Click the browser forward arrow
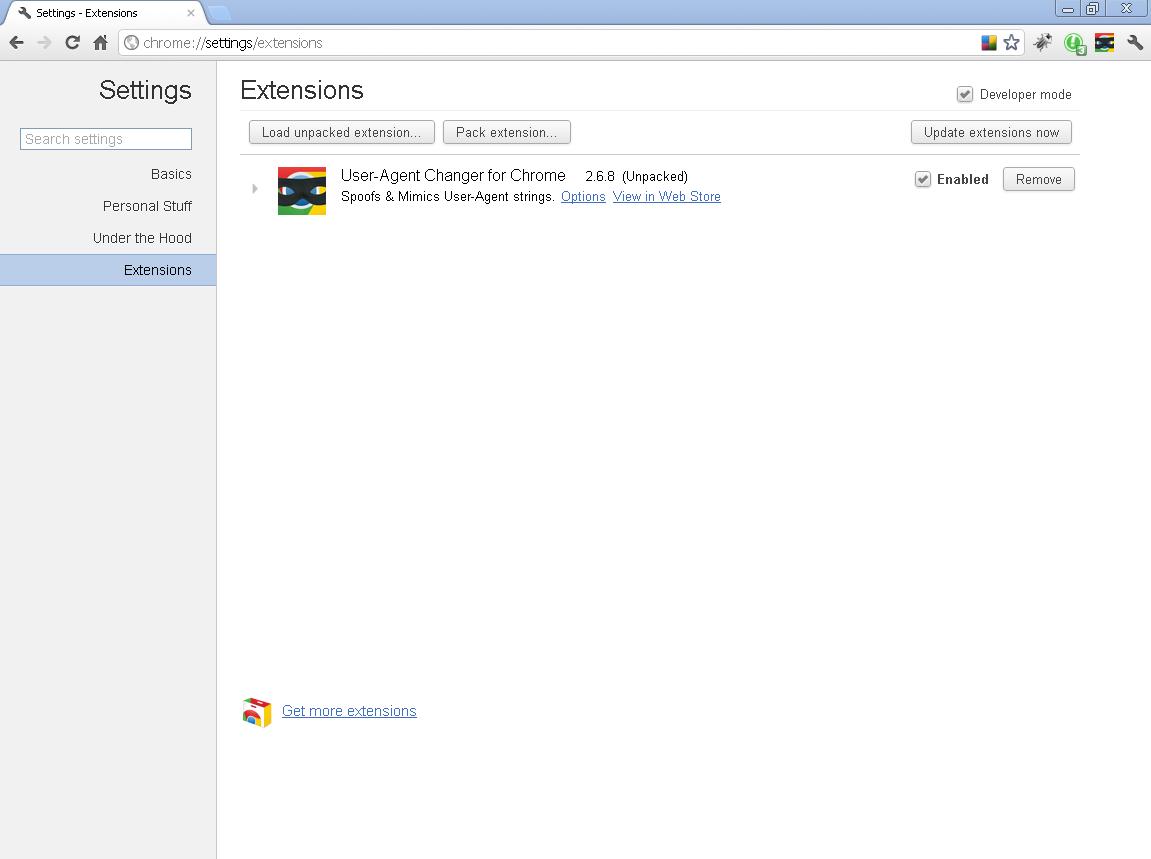The image size is (1151, 859). coord(44,43)
